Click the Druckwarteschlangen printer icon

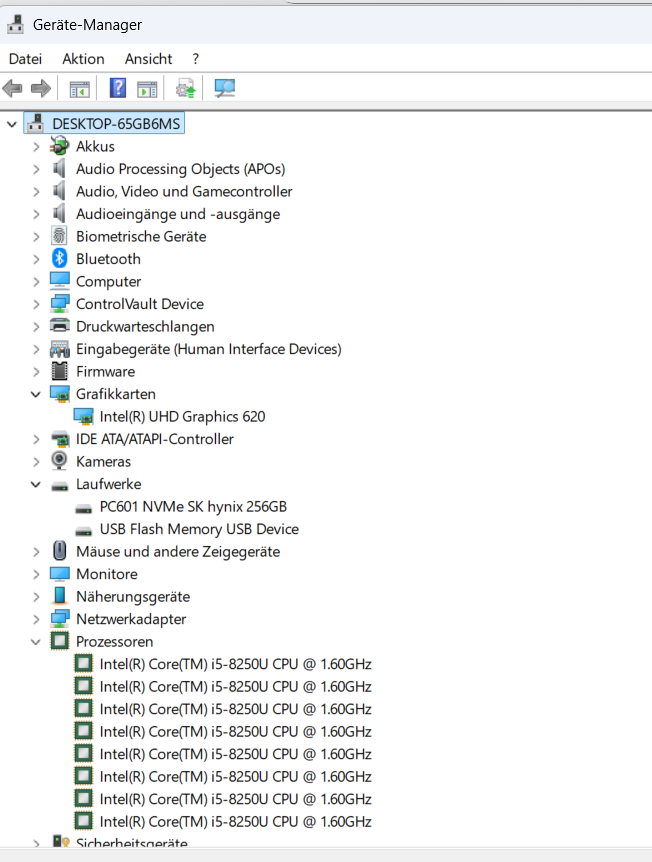[59, 326]
